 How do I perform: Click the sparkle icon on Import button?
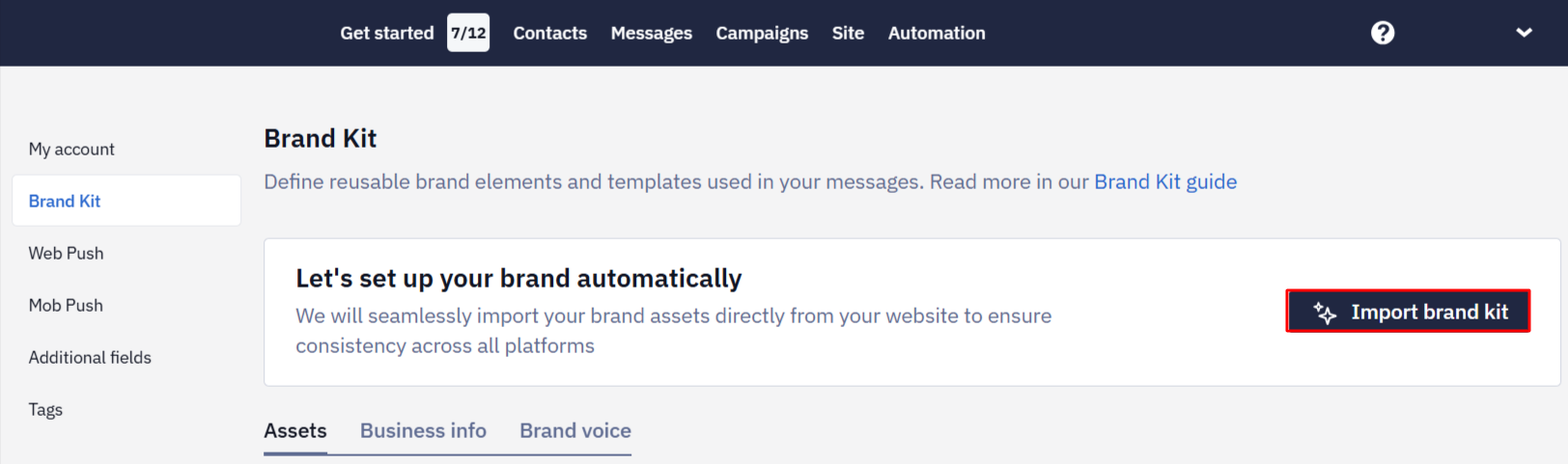1325,313
